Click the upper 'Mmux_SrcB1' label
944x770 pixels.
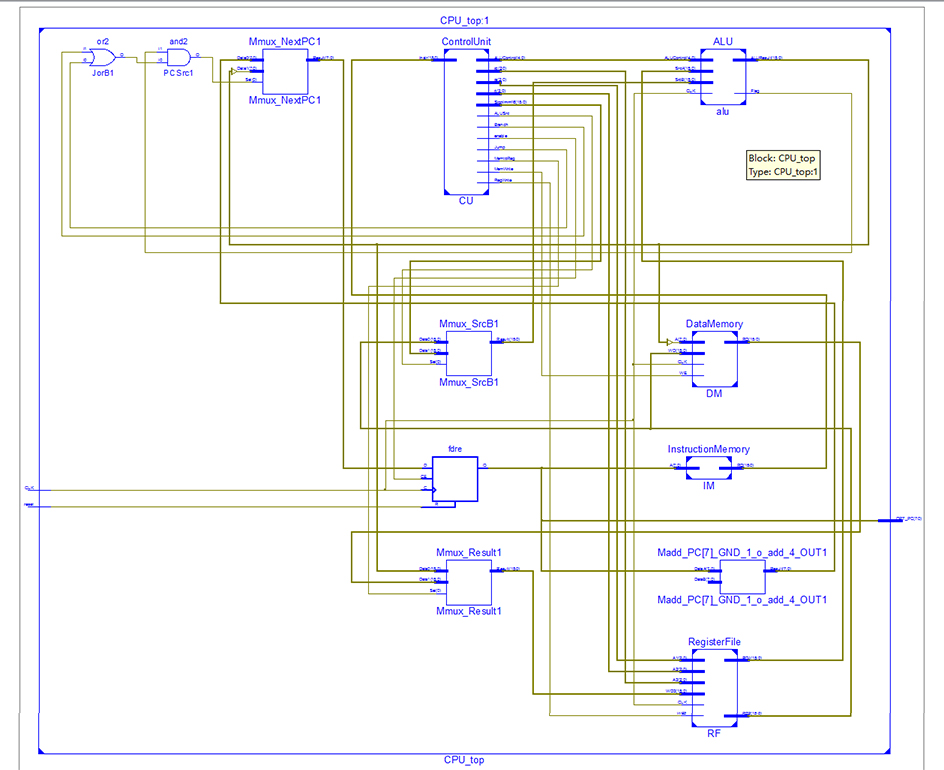pyautogui.click(x=469, y=324)
